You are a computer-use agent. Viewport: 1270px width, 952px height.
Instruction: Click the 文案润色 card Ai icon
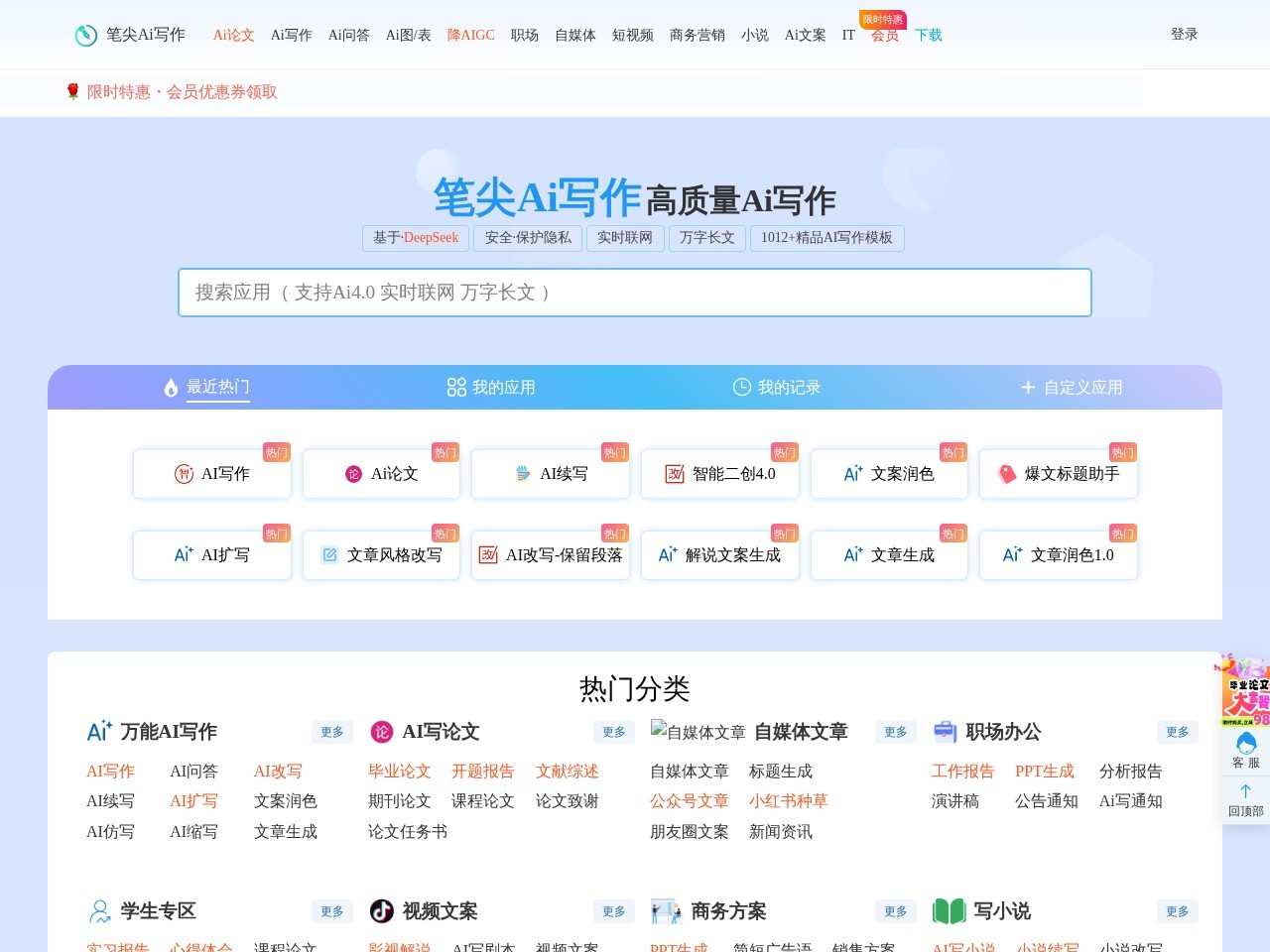pyautogui.click(x=853, y=474)
